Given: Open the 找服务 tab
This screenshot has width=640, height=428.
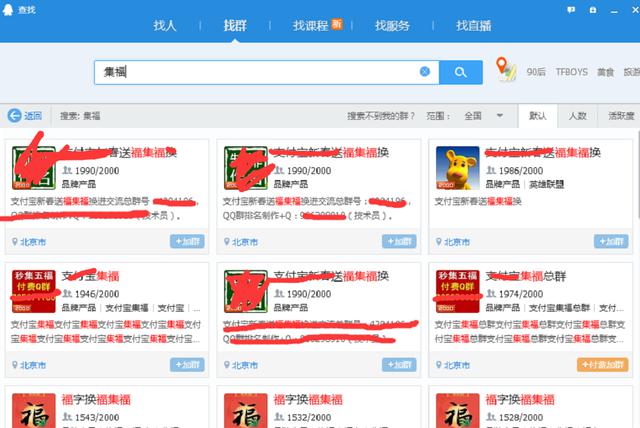Looking at the screenshot, I should pos(392,26).
